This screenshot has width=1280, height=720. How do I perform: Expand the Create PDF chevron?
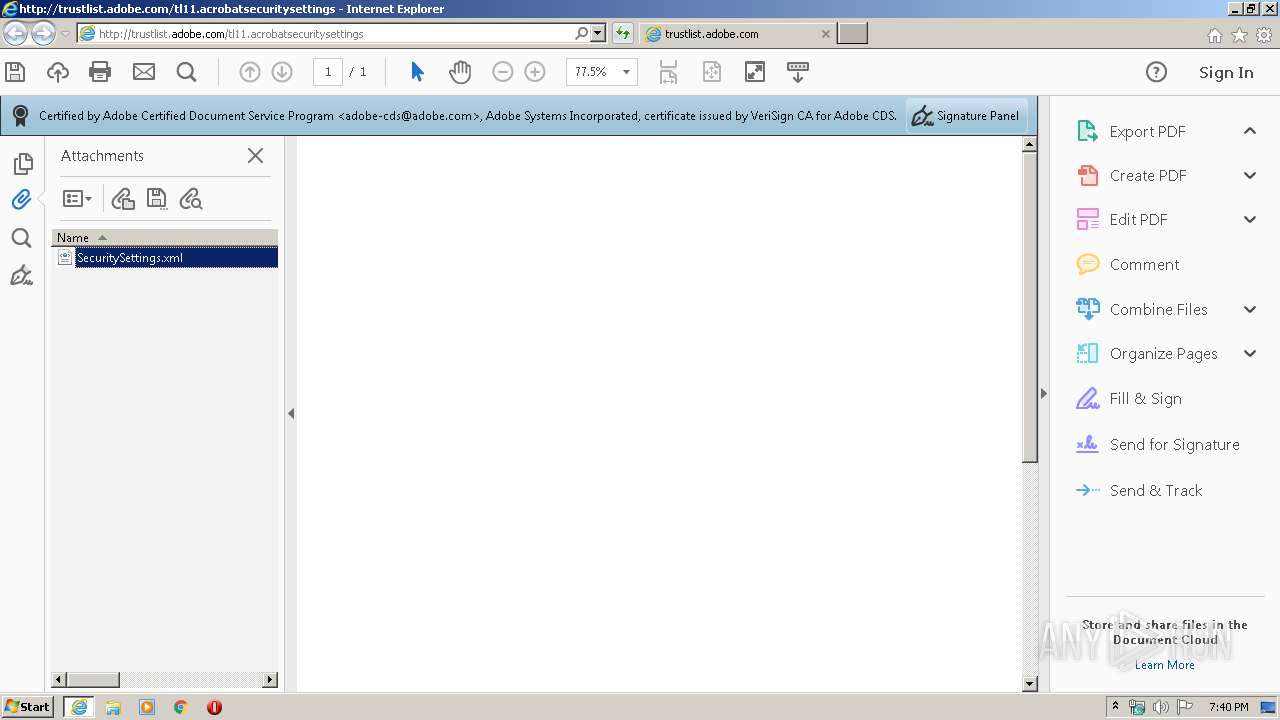[1250, 175]
